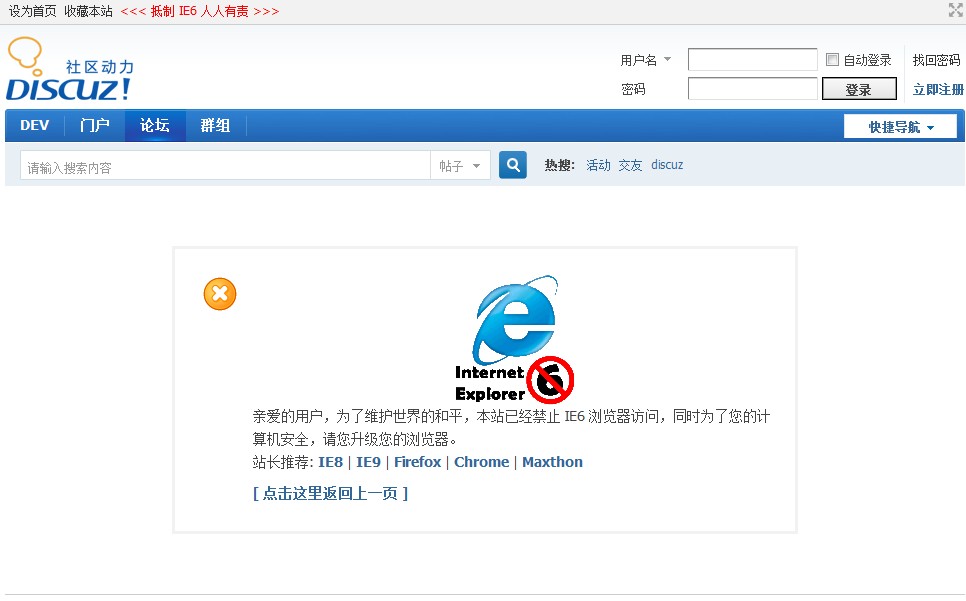This screenshot has height=601, width=966.
Task: Click the 登录 button
Action: (859, 89)
